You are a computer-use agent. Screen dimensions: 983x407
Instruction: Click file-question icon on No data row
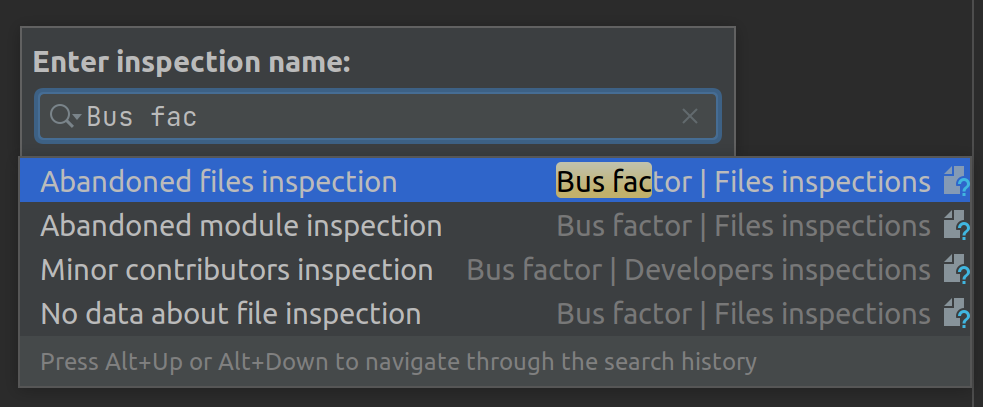(x=956, y=314)
